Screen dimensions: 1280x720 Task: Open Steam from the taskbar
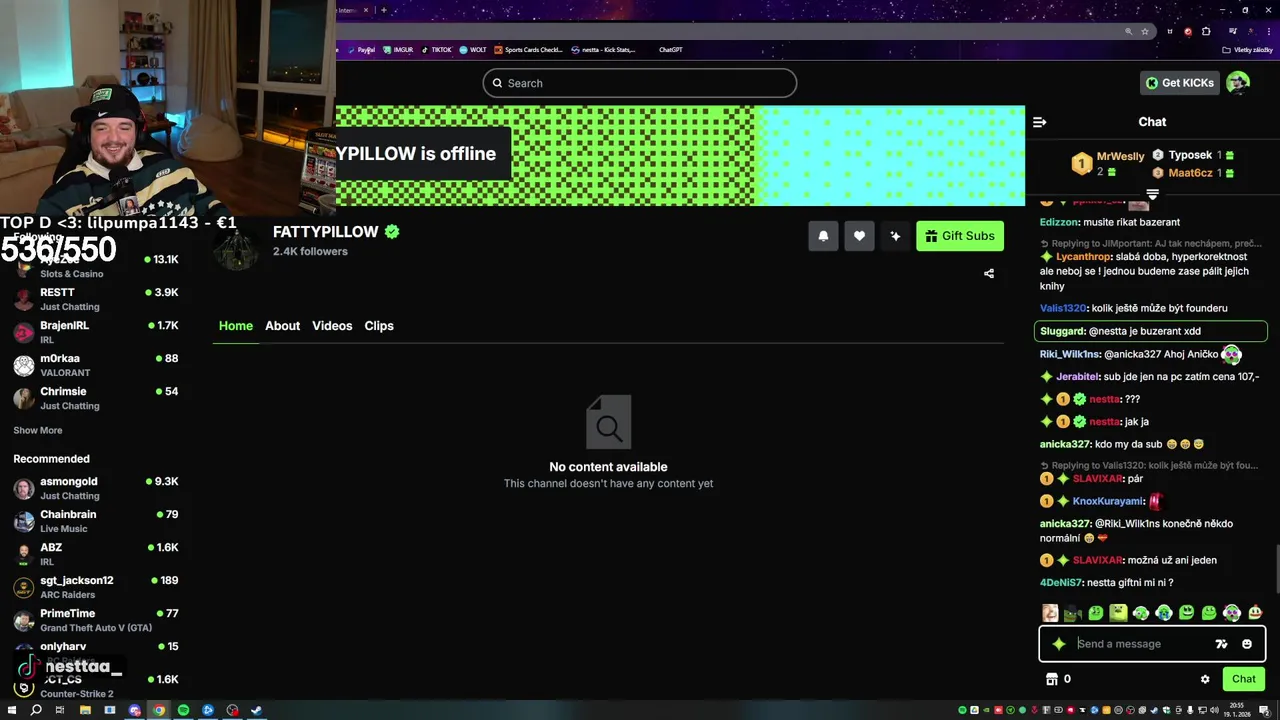(256, 710)
